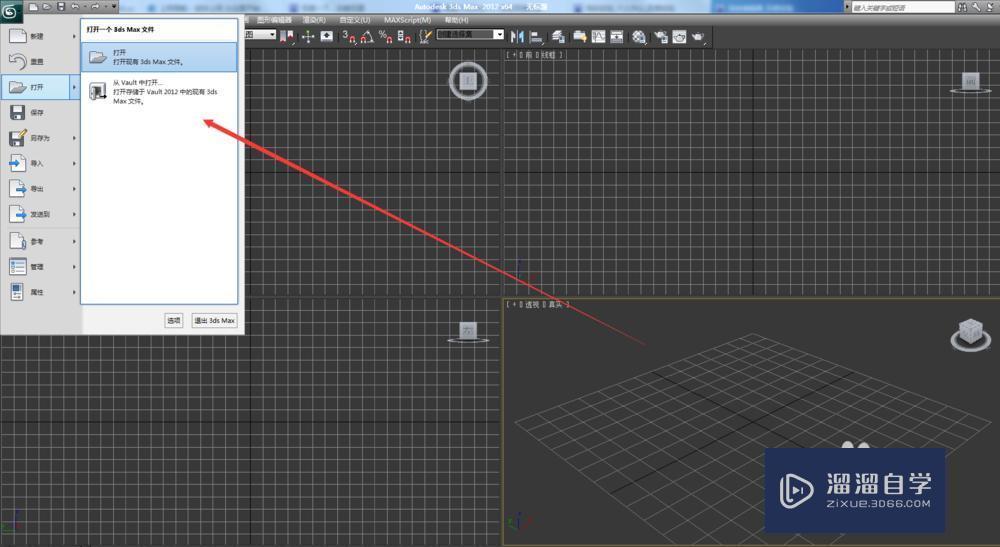
Task: Open the 图形编辑器 menu
Action: tap(274, 20)
